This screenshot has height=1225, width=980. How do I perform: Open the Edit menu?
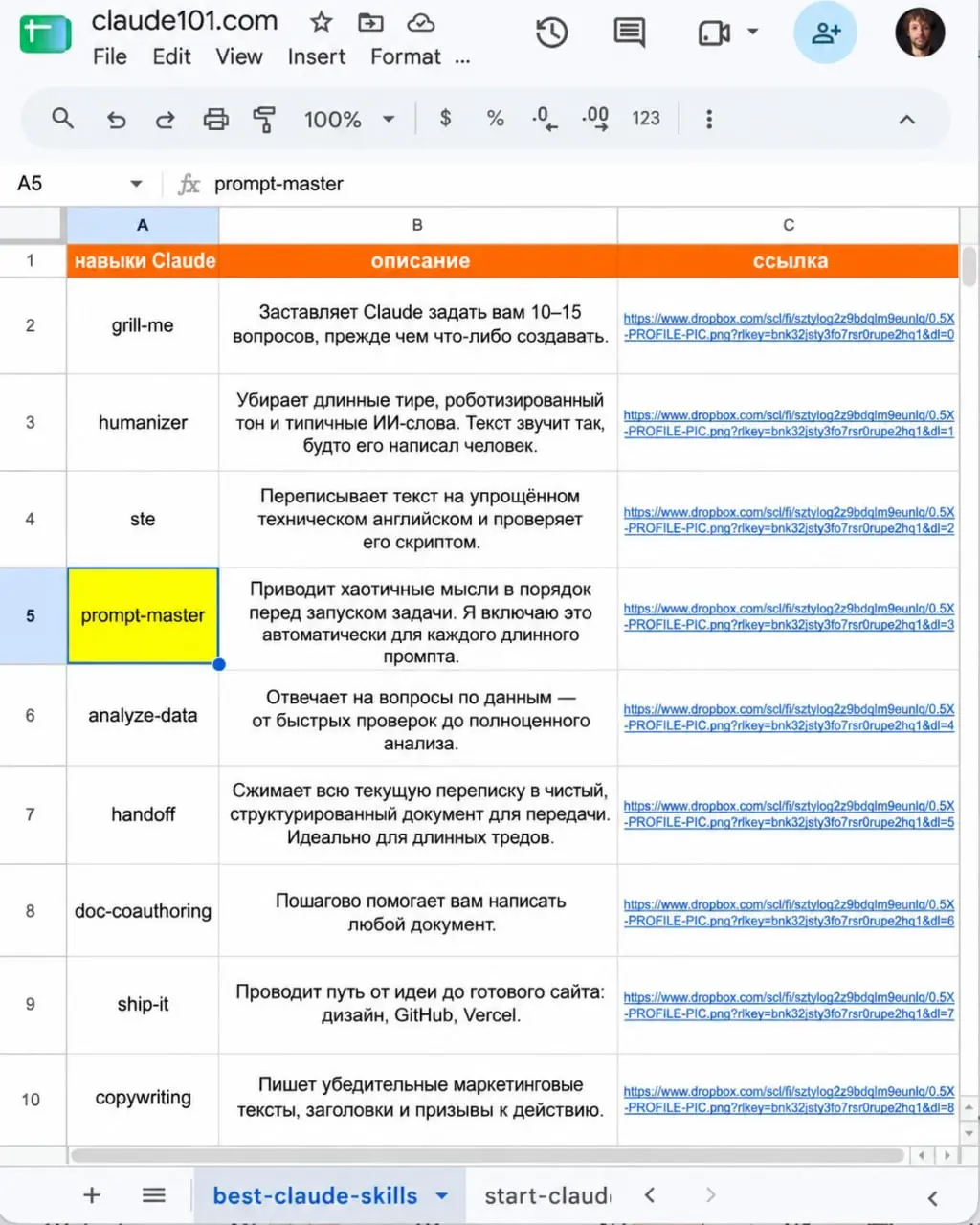[171, 56]
